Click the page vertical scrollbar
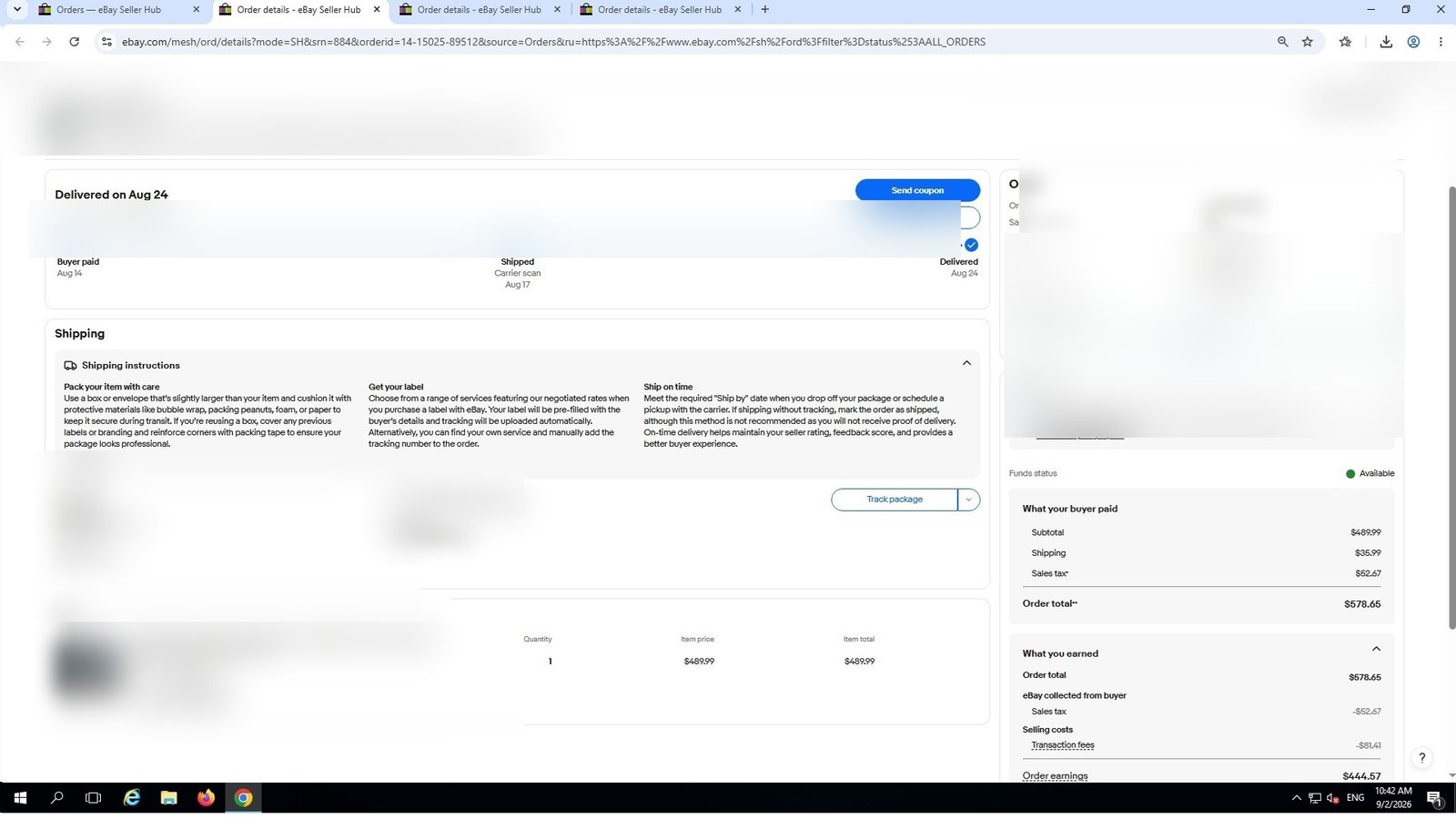This screenshot has height=819, width=1456. pyautogui.click(x=1451, y=408)
